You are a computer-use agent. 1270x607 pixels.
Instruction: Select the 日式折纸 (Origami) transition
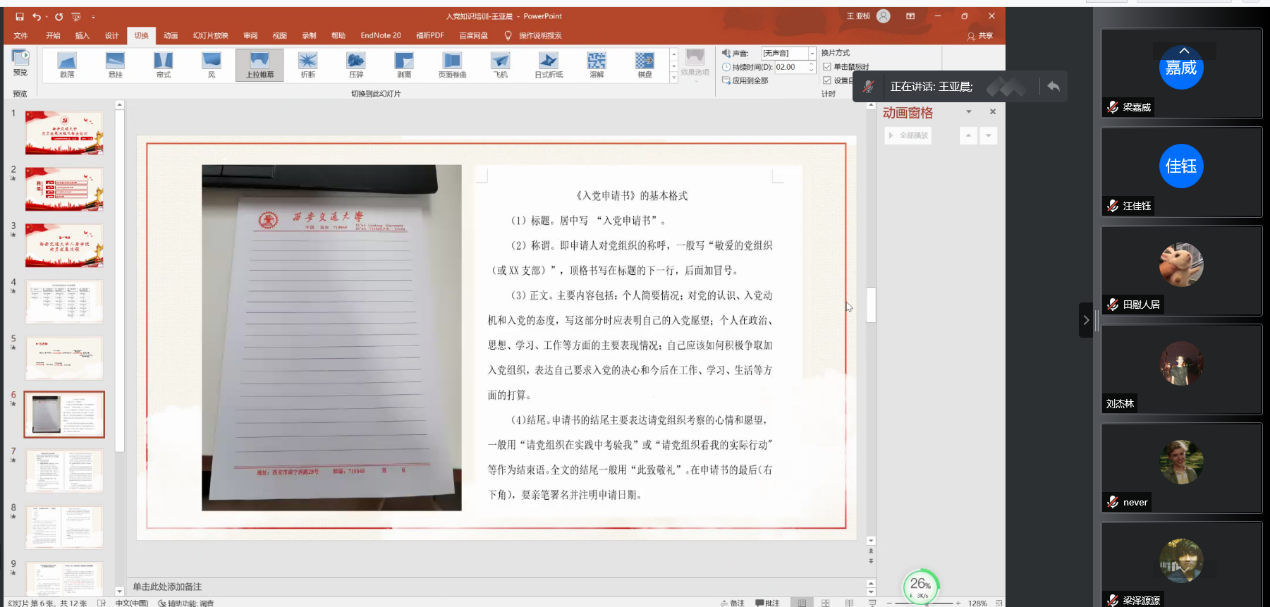(x=548, y=63)
